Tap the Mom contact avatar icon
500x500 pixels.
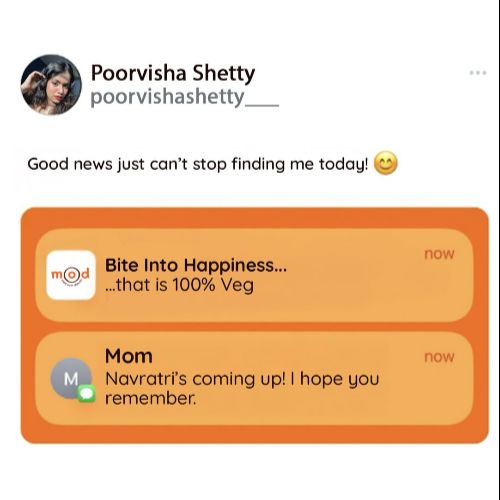click(x=71, y=378)
